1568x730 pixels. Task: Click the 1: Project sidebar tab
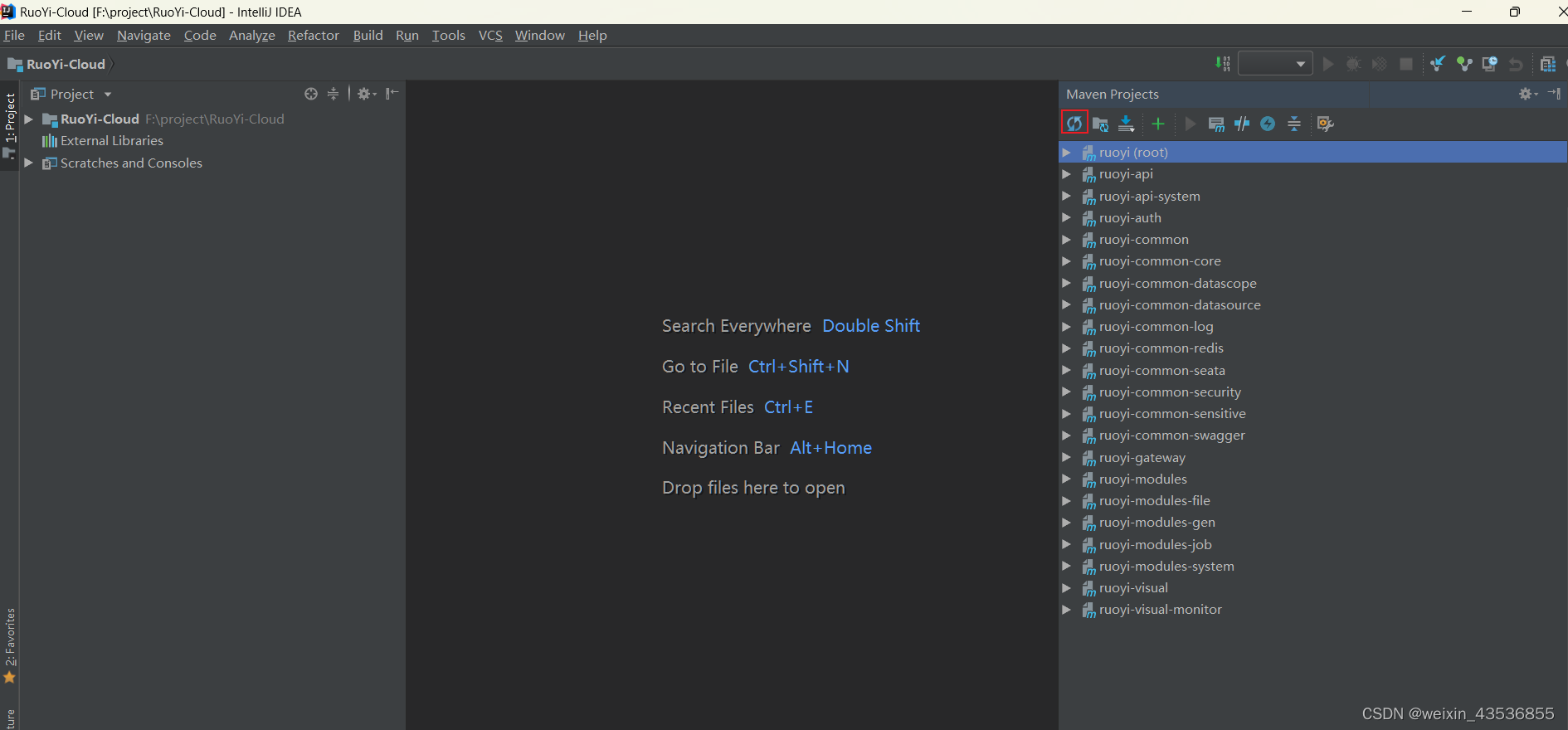pos(10,124)
